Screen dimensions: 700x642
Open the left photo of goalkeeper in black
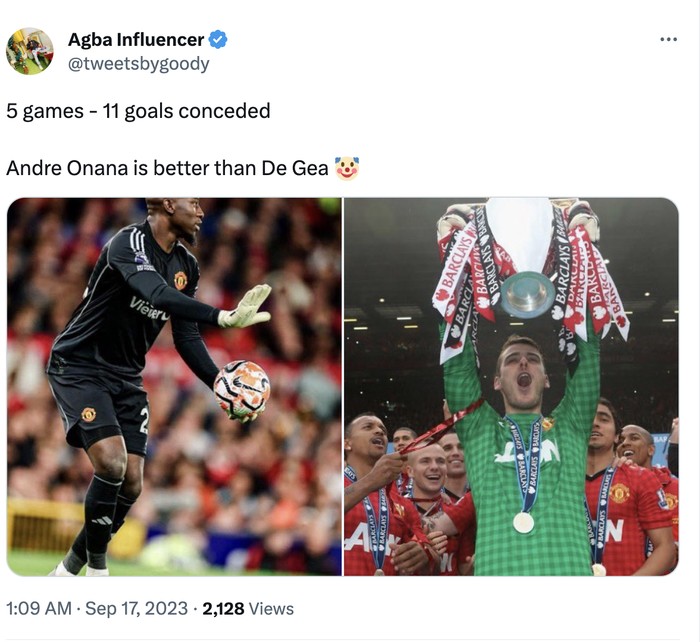coord(174,387)
